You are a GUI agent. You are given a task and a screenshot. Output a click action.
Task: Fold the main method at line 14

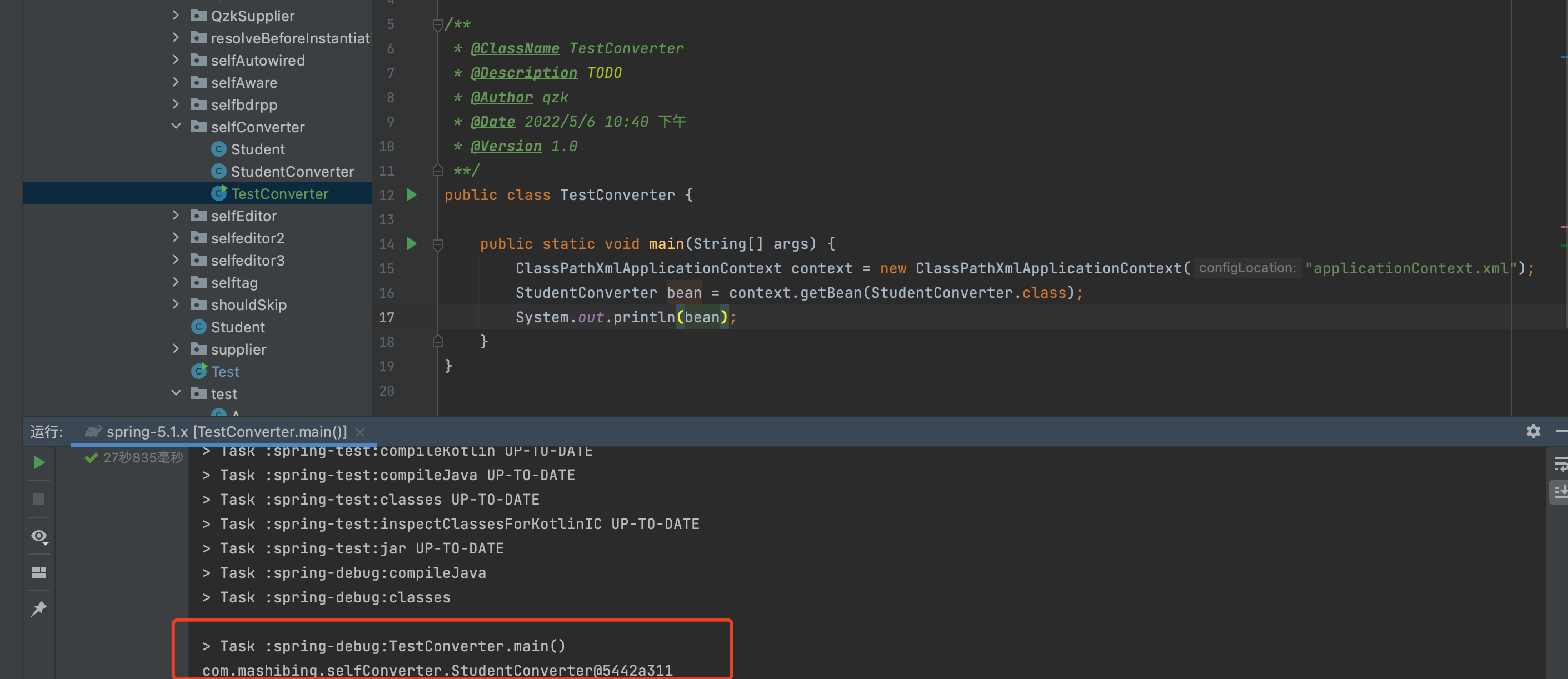(437, 244)
